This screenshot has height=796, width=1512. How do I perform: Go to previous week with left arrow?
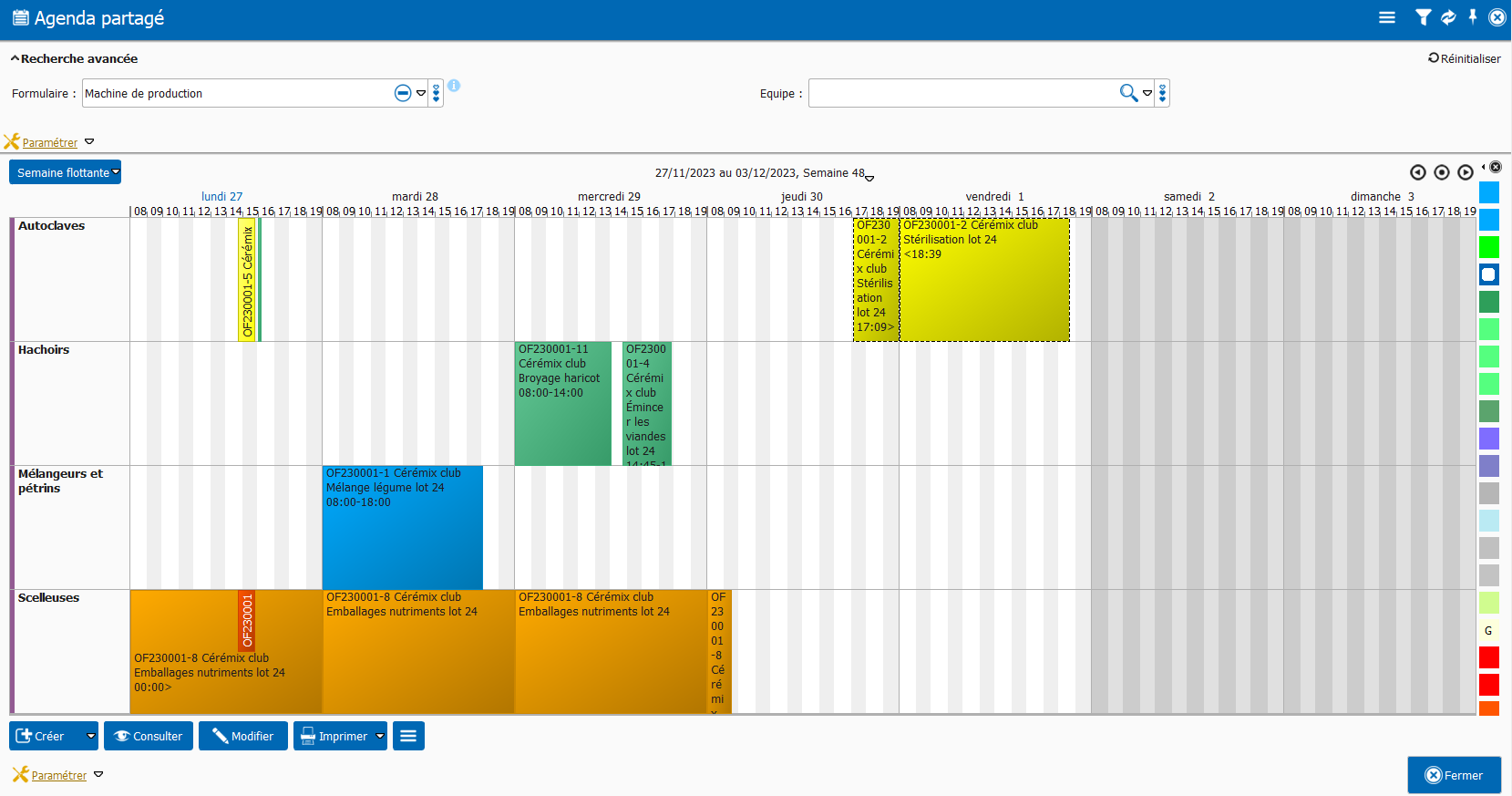[1417, 172]
